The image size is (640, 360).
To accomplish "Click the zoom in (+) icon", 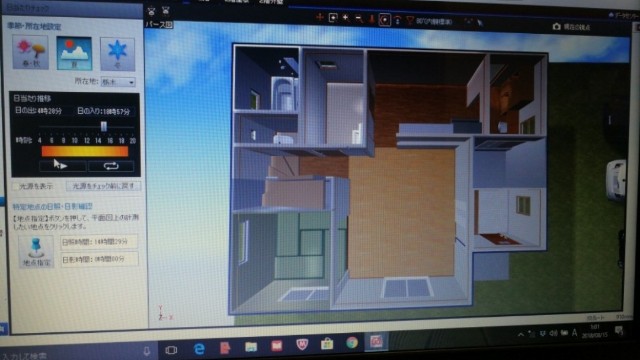I will (x=346, y=18).
